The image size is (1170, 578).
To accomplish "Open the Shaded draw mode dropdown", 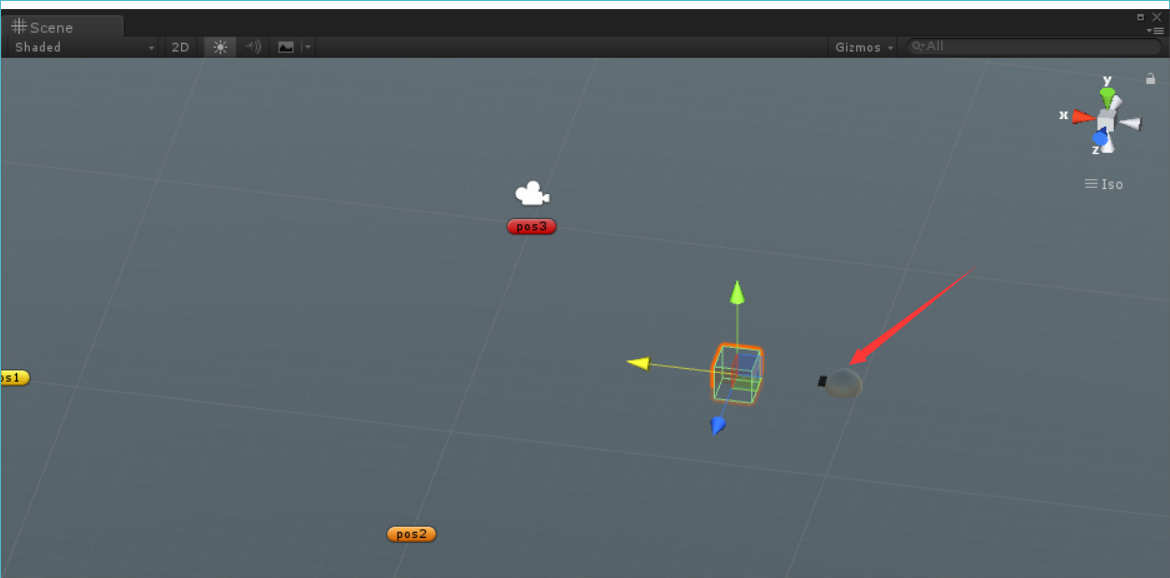I will click(x=84, y=47).
